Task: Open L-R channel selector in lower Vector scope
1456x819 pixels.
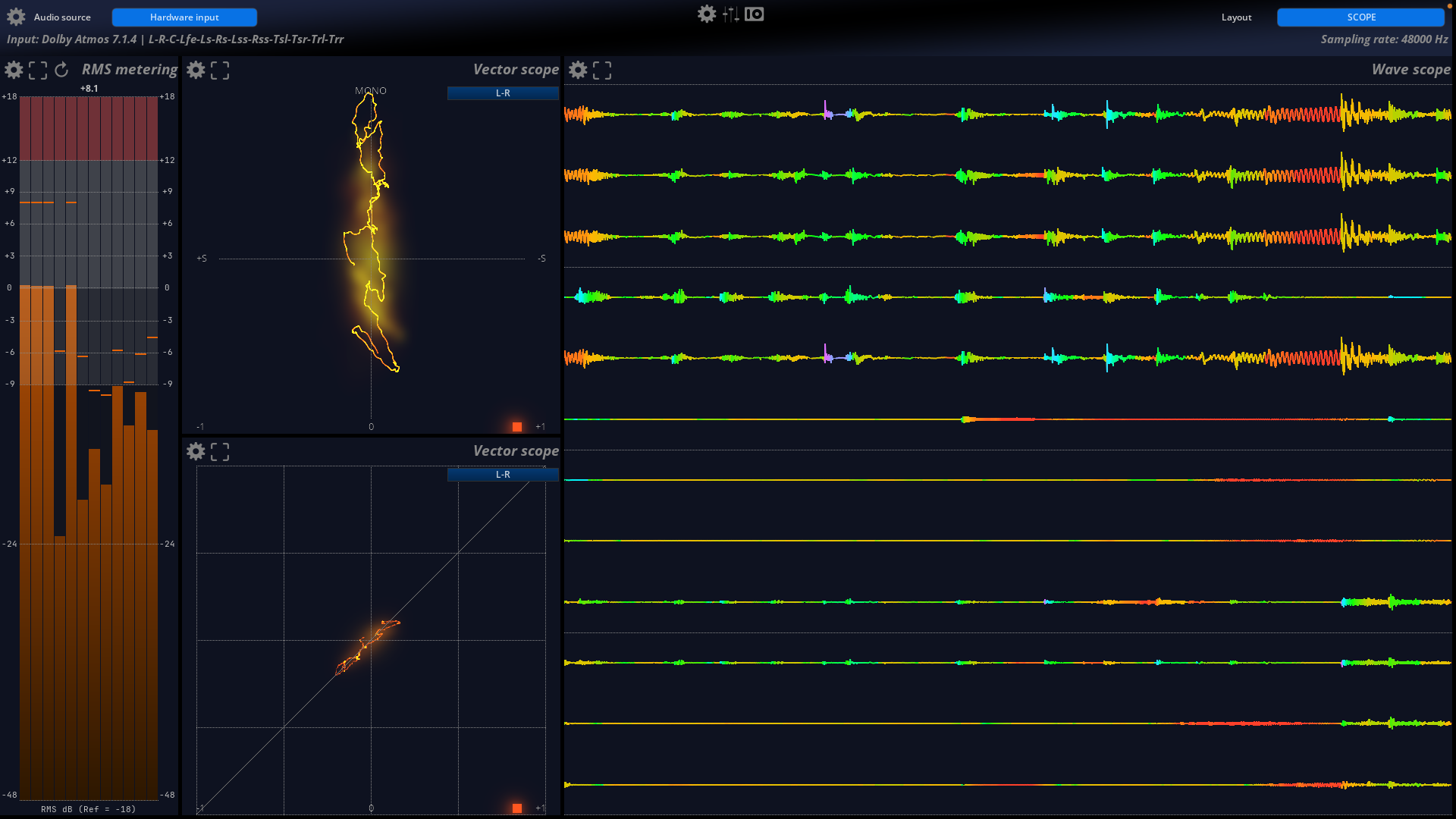Action: [x=503, y=474]
